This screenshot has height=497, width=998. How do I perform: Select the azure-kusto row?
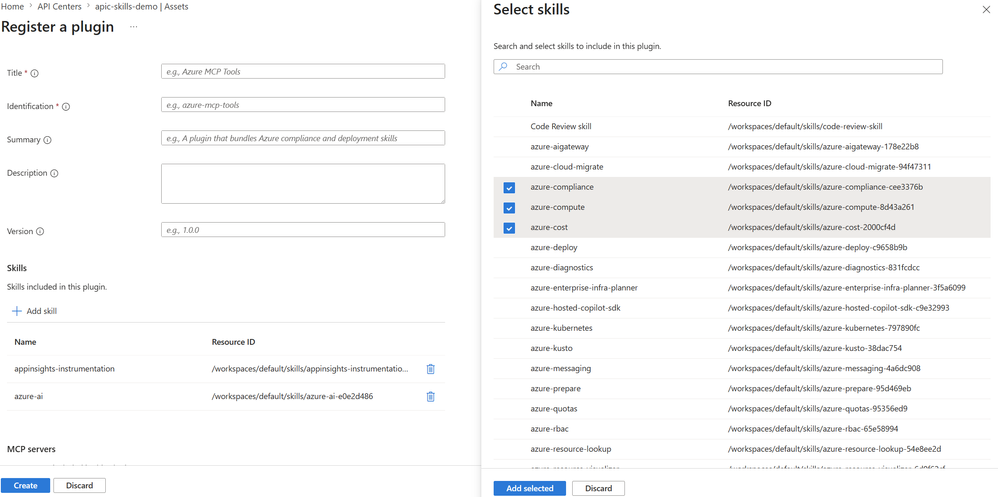[742, 348]
